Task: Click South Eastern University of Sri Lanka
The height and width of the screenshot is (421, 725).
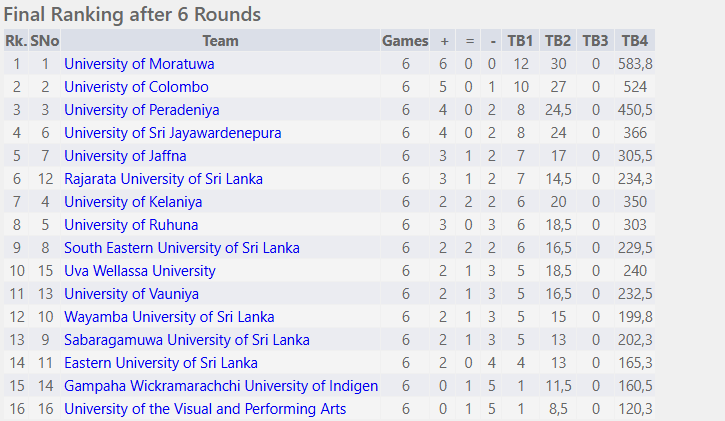Action: [182, 248]
